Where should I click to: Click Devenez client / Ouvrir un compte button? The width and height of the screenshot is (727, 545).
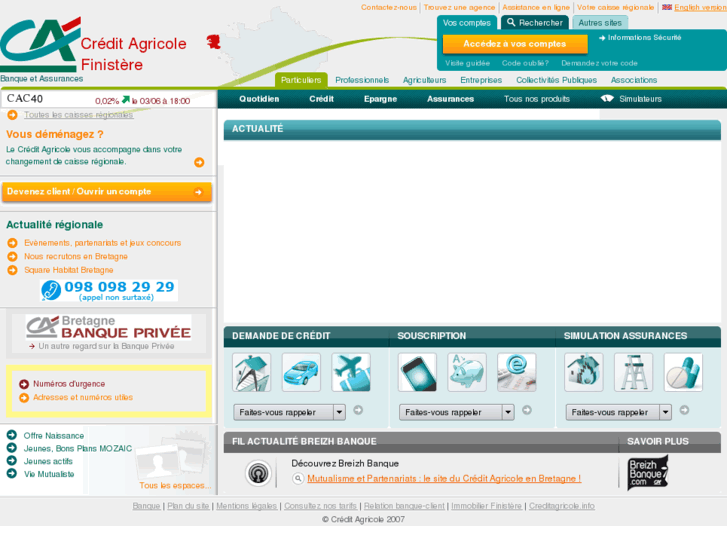(107, 192)
